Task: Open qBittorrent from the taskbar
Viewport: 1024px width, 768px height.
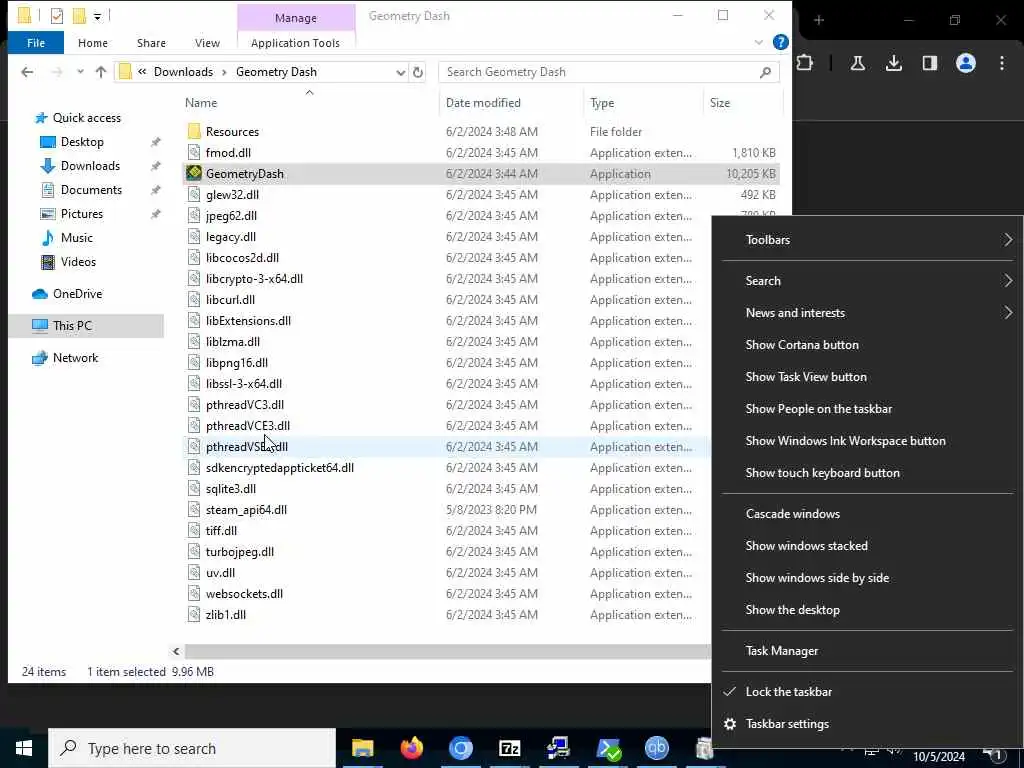Action: click(x=656, y=748)
